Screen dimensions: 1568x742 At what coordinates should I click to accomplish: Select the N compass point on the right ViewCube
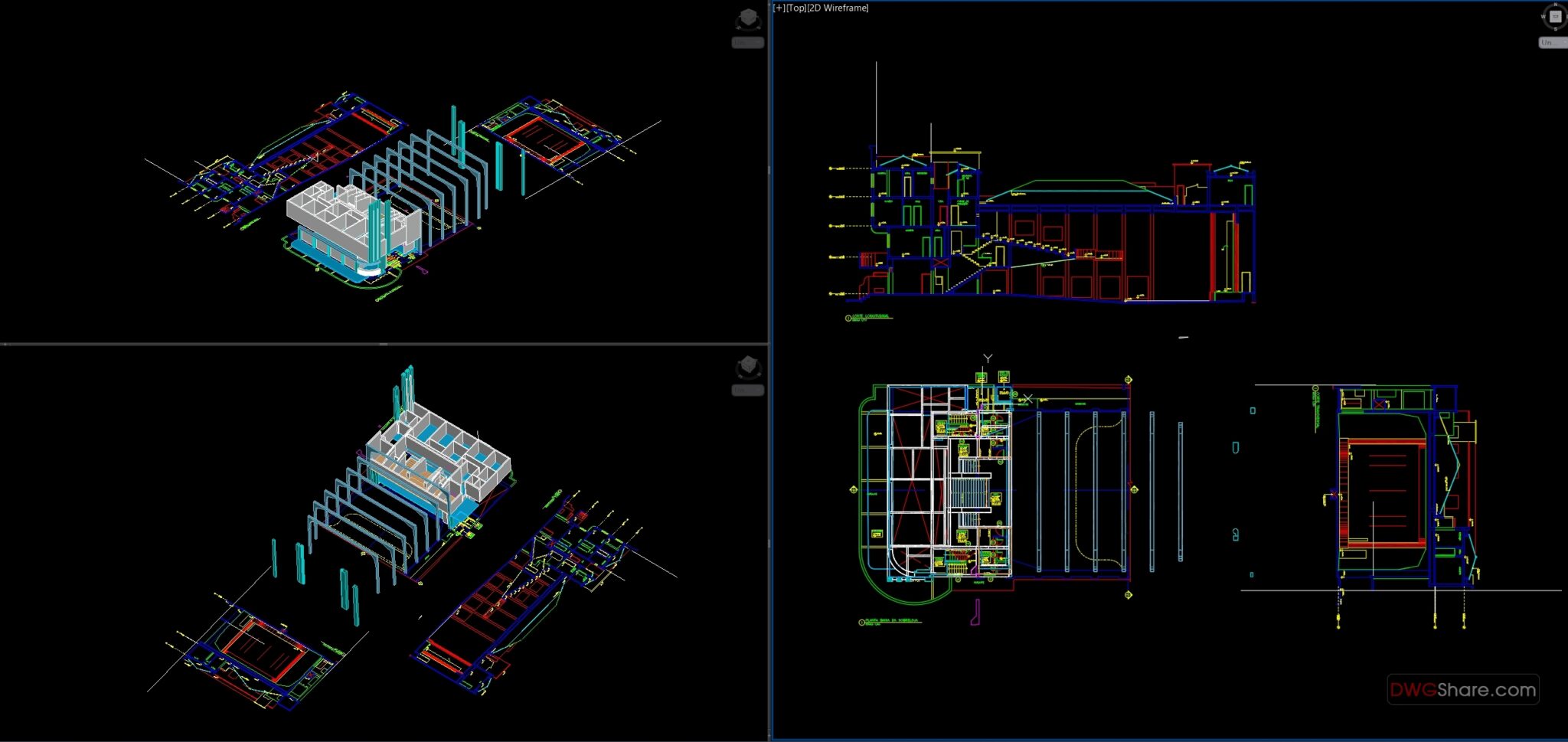point(1556,4)
